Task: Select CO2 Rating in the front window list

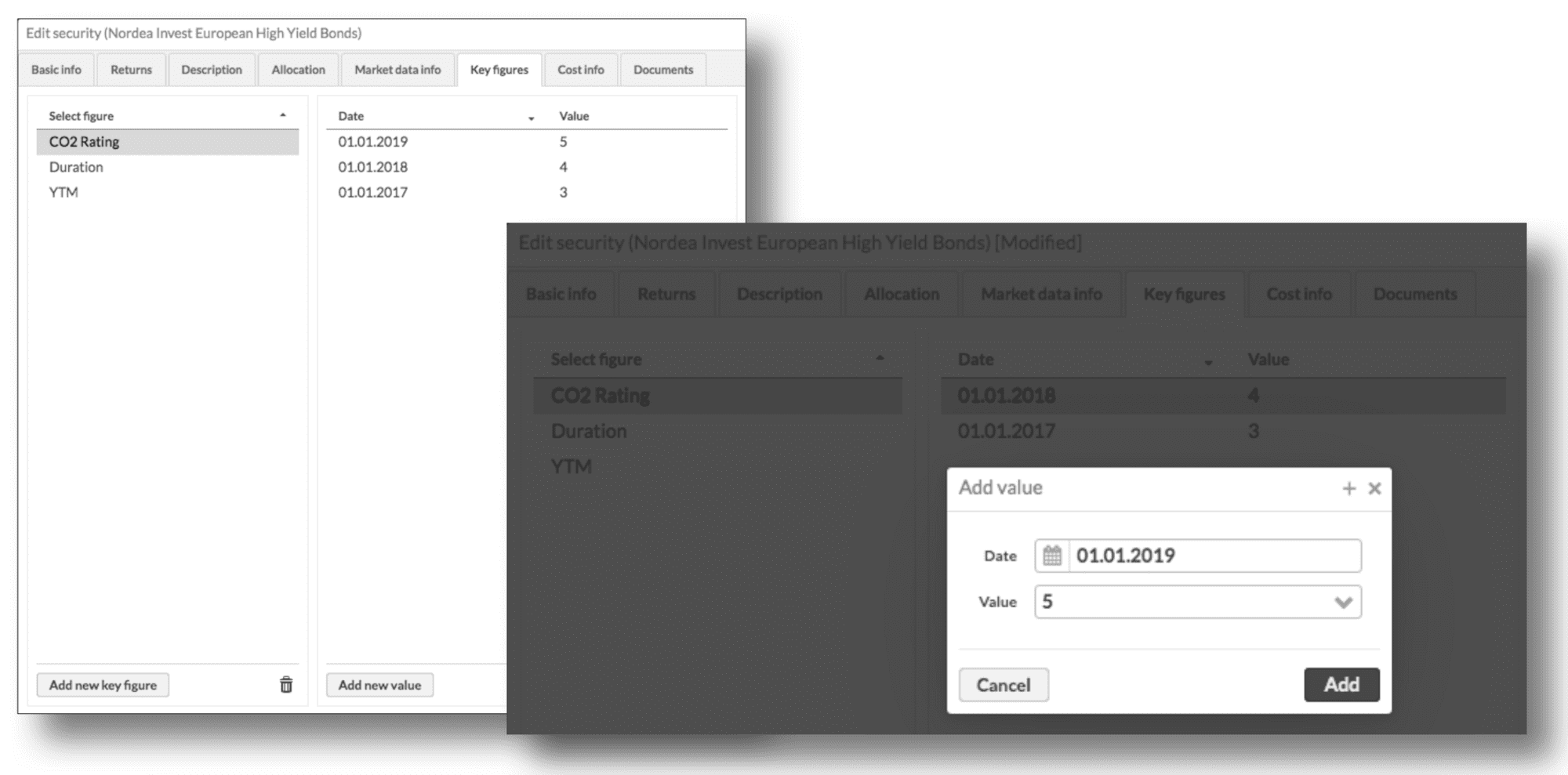Action: tap(168, 142)
